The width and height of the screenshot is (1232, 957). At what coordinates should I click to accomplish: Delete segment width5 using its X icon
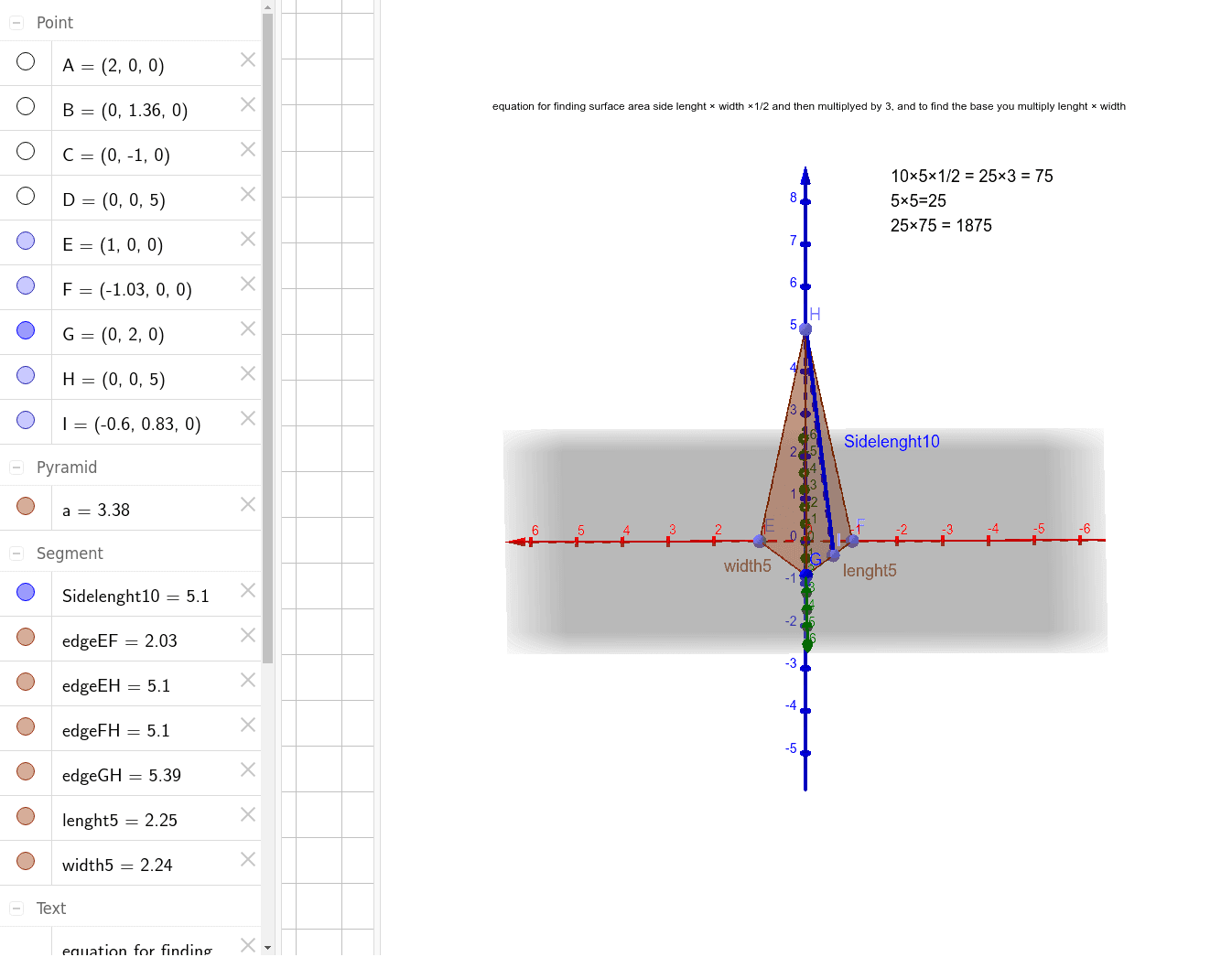(247, 858)
